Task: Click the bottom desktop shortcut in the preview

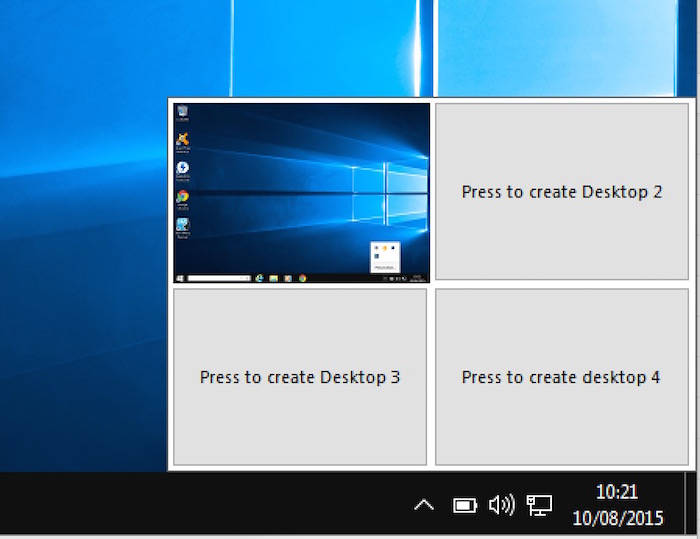Action: tap(183, 226)
